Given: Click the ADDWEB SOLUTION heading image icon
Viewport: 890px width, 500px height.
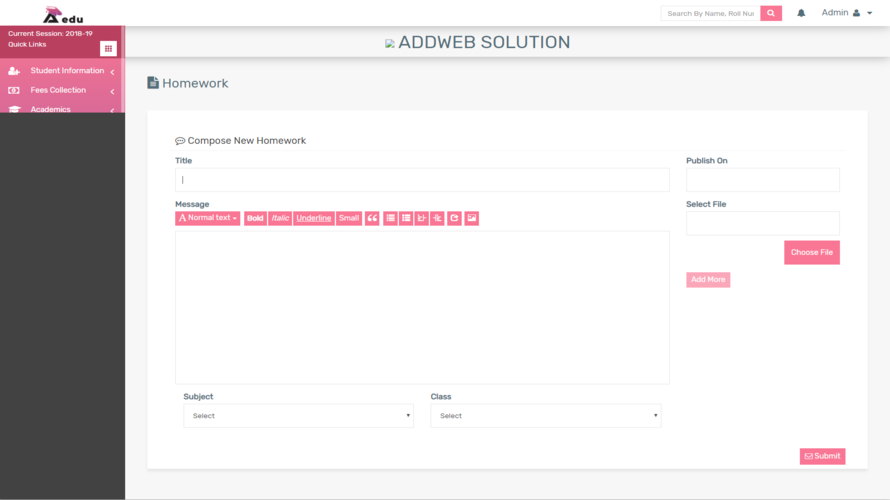Looking at the screenshot, I should [x=389, y=44].
